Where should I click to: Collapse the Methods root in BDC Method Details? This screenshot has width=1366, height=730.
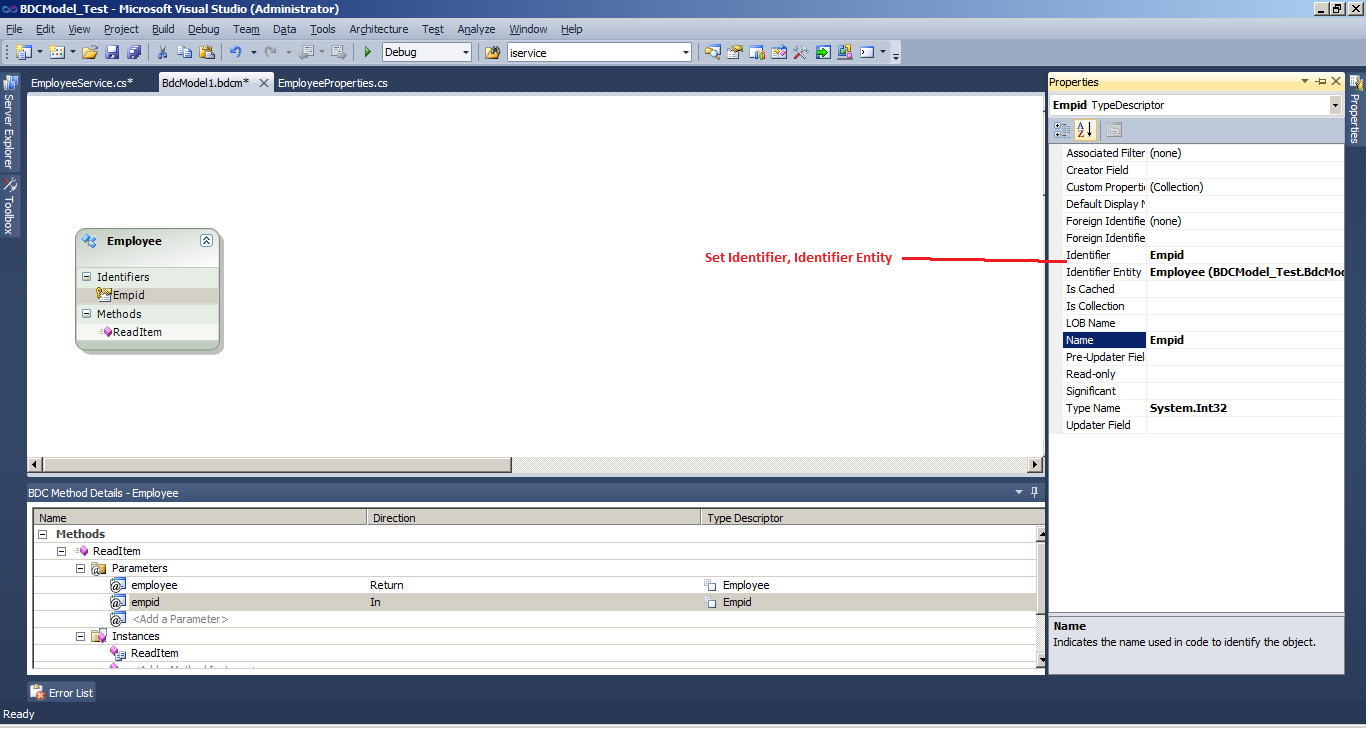(x=42, y=534)
